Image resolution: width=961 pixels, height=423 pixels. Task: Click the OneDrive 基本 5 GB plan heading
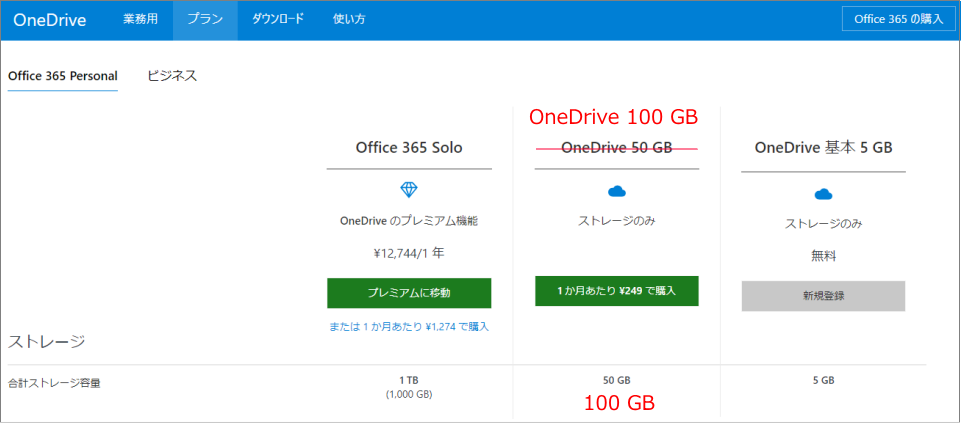(823, 148)
